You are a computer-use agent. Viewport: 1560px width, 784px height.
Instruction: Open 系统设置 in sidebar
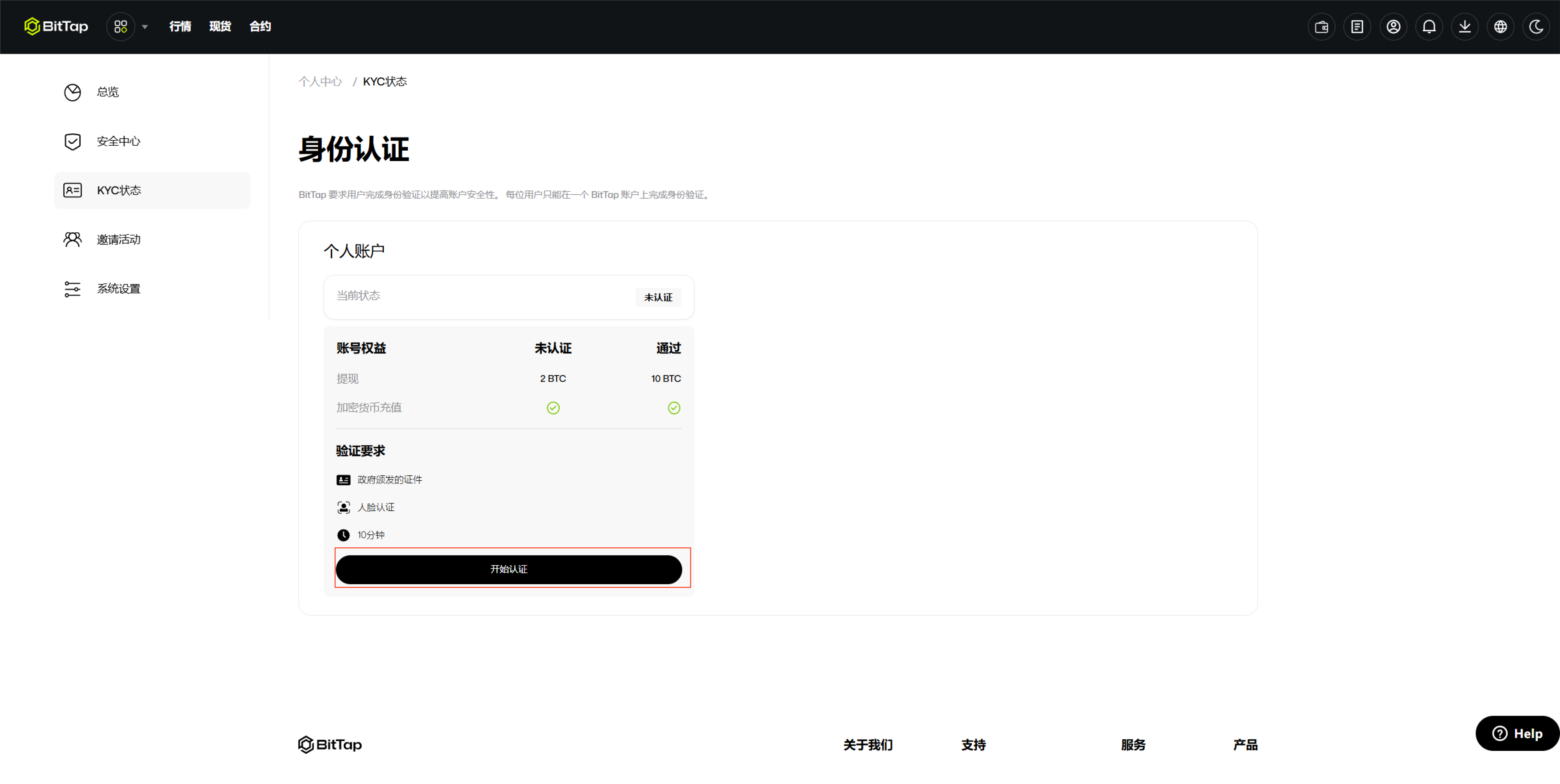pyautogui.click(x=118, y=289)
